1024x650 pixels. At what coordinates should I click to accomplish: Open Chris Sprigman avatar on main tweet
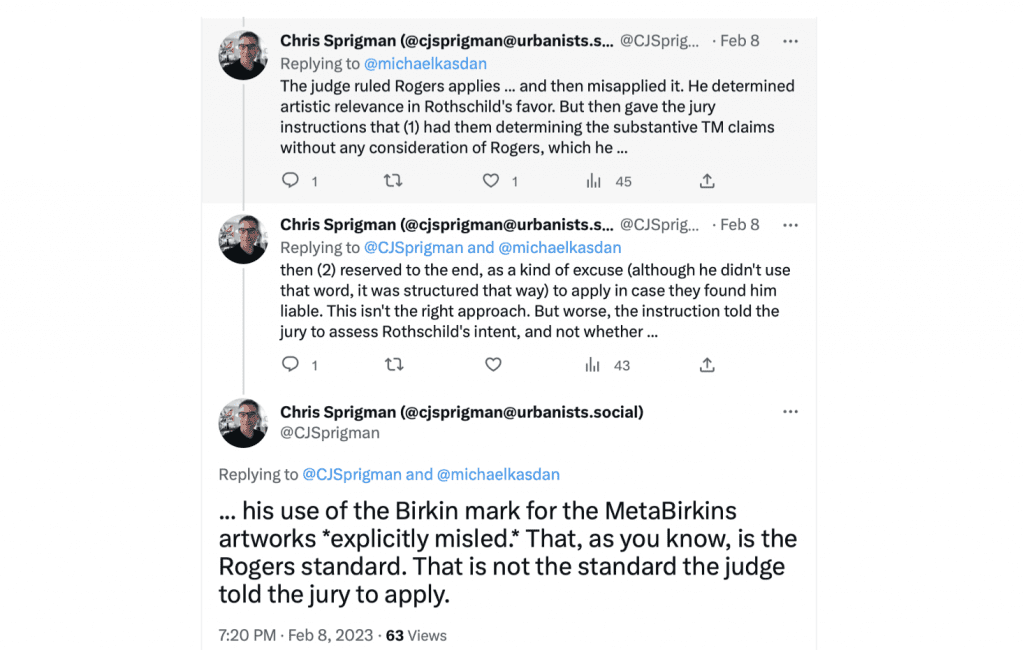(243, 423)
